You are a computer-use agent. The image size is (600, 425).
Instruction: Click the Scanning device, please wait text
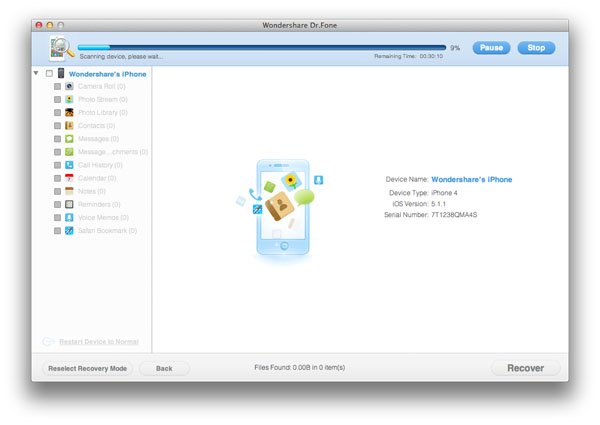tap(121, 57)
